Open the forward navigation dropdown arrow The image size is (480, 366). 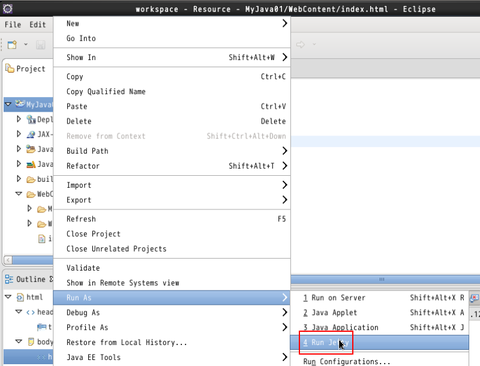[x=314, y=44]
